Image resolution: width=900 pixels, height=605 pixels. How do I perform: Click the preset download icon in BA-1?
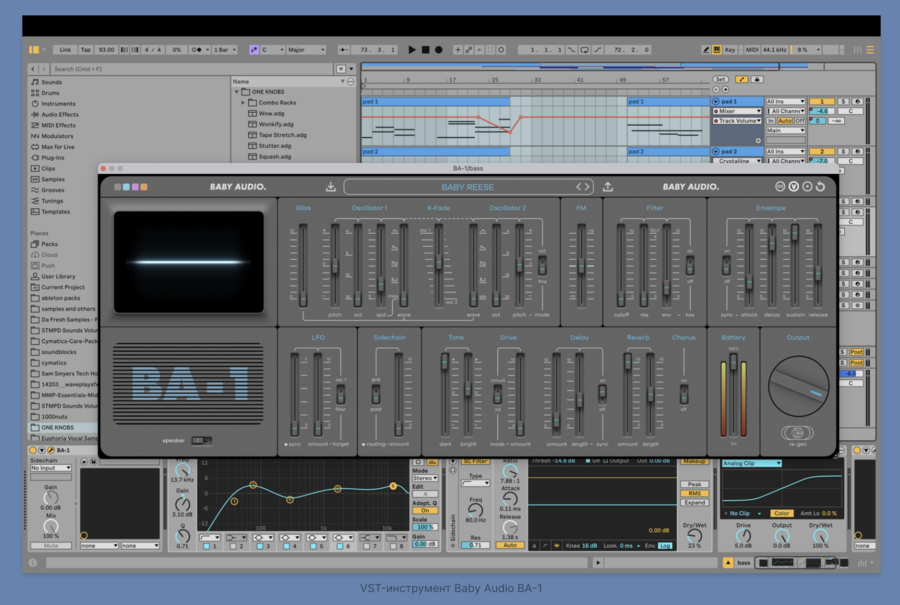point(331,186)
